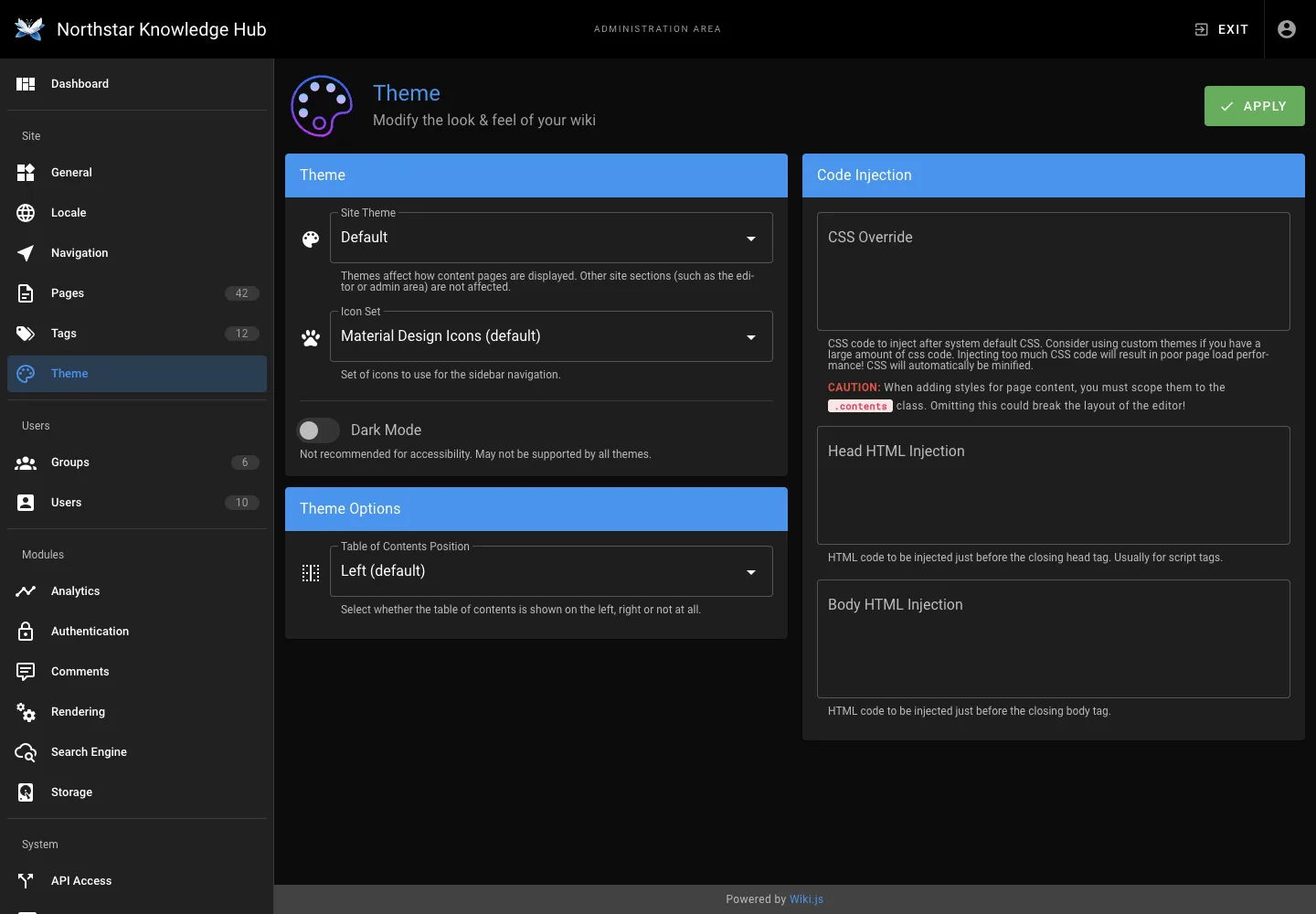
Task: Click the Theme palette sidebar icon
Action: click(x=26, y=374)
